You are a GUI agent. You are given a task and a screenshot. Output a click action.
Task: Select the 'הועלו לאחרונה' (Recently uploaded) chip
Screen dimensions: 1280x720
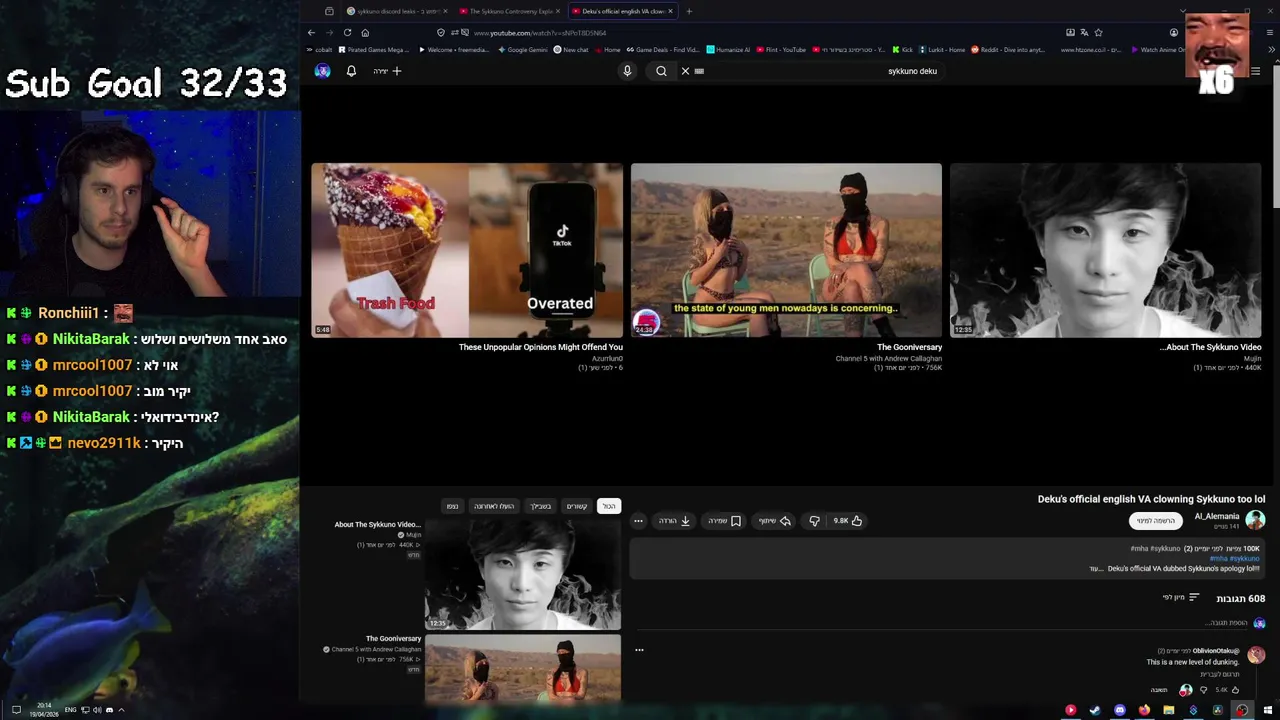(494, 506)
